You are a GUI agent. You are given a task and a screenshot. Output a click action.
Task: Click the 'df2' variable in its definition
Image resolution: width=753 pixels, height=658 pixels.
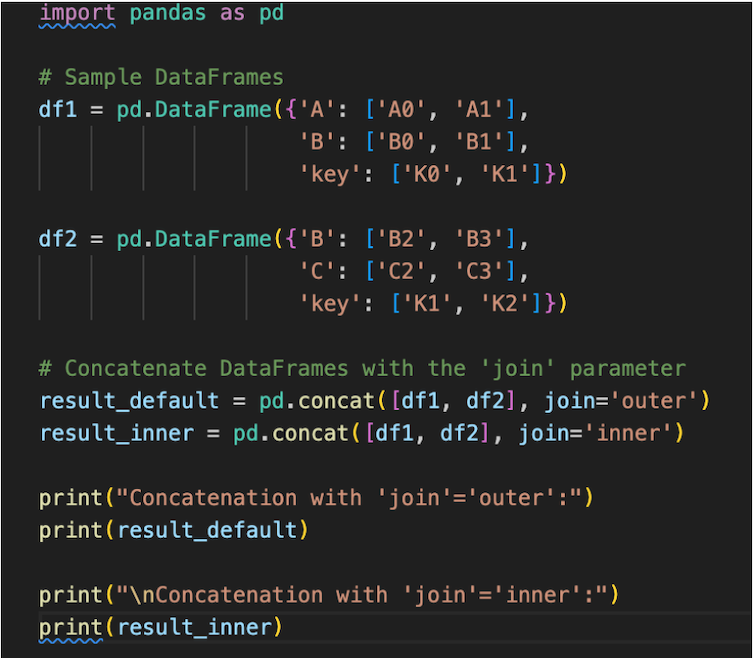click(58, 240)
